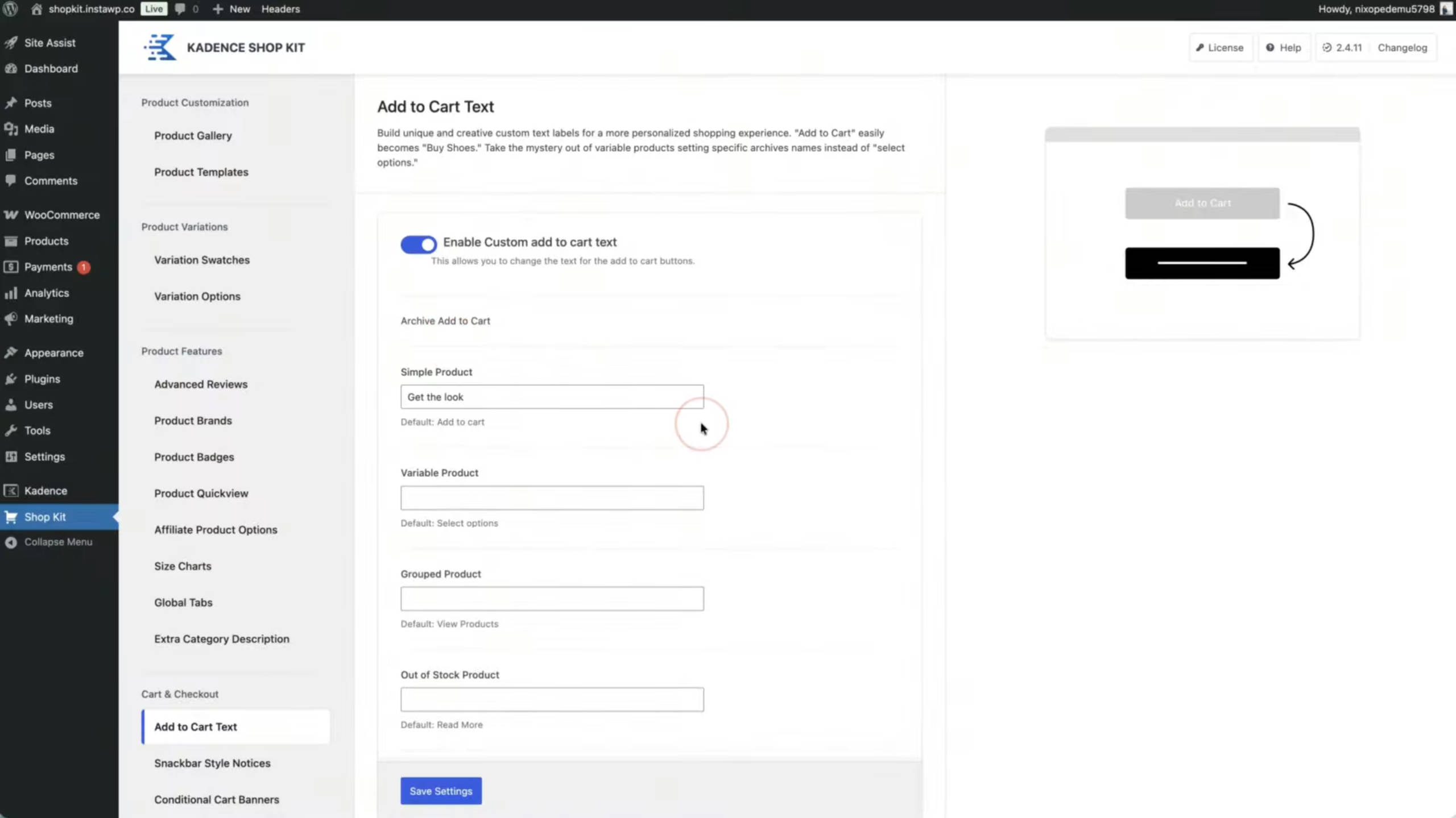Open the New menu in admin bar
The image size is (1456, 818).
click(x=230, y=9)
